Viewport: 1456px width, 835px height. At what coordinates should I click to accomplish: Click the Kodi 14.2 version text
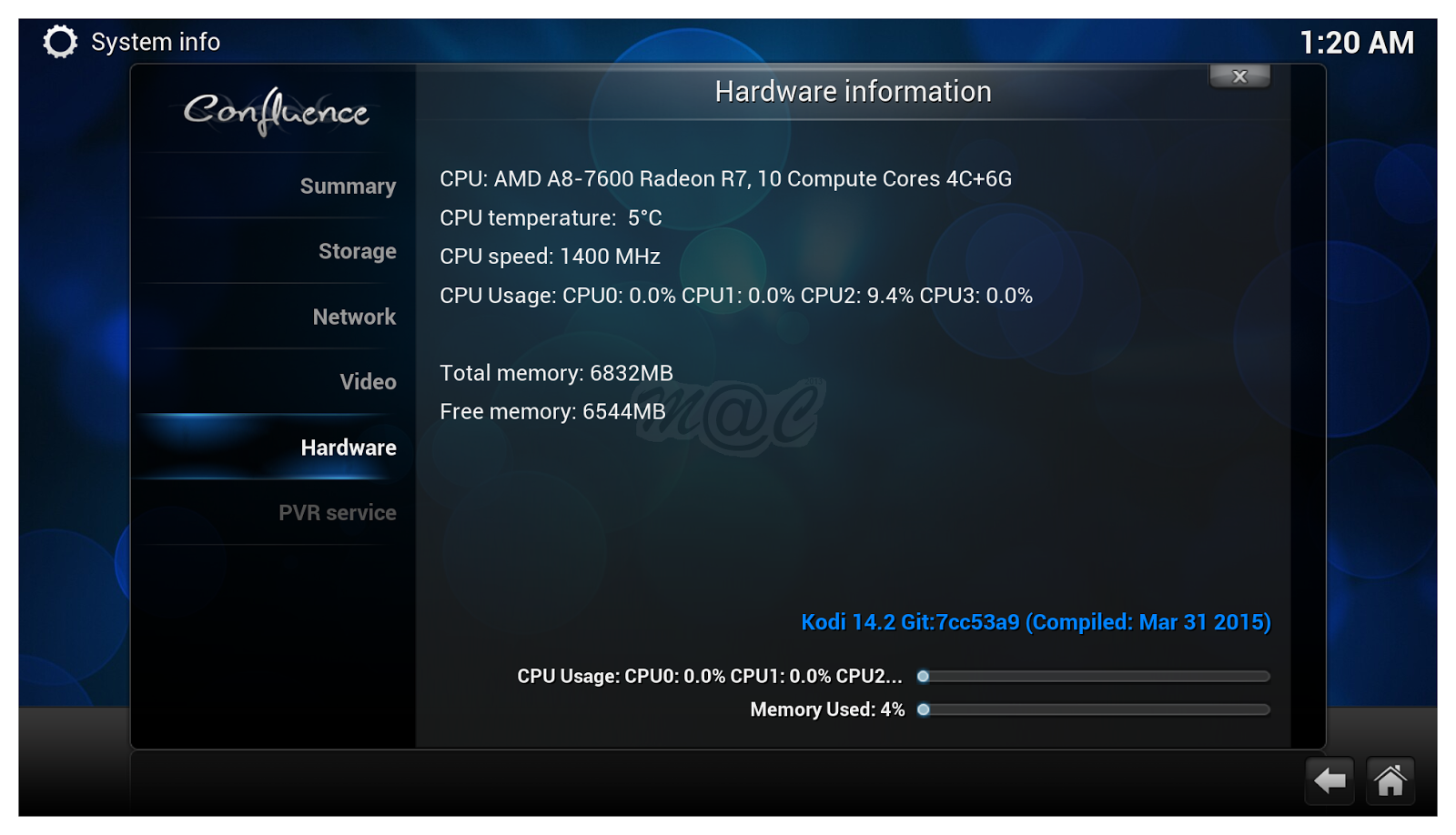pyautogui.click(x=1036, y=622)
